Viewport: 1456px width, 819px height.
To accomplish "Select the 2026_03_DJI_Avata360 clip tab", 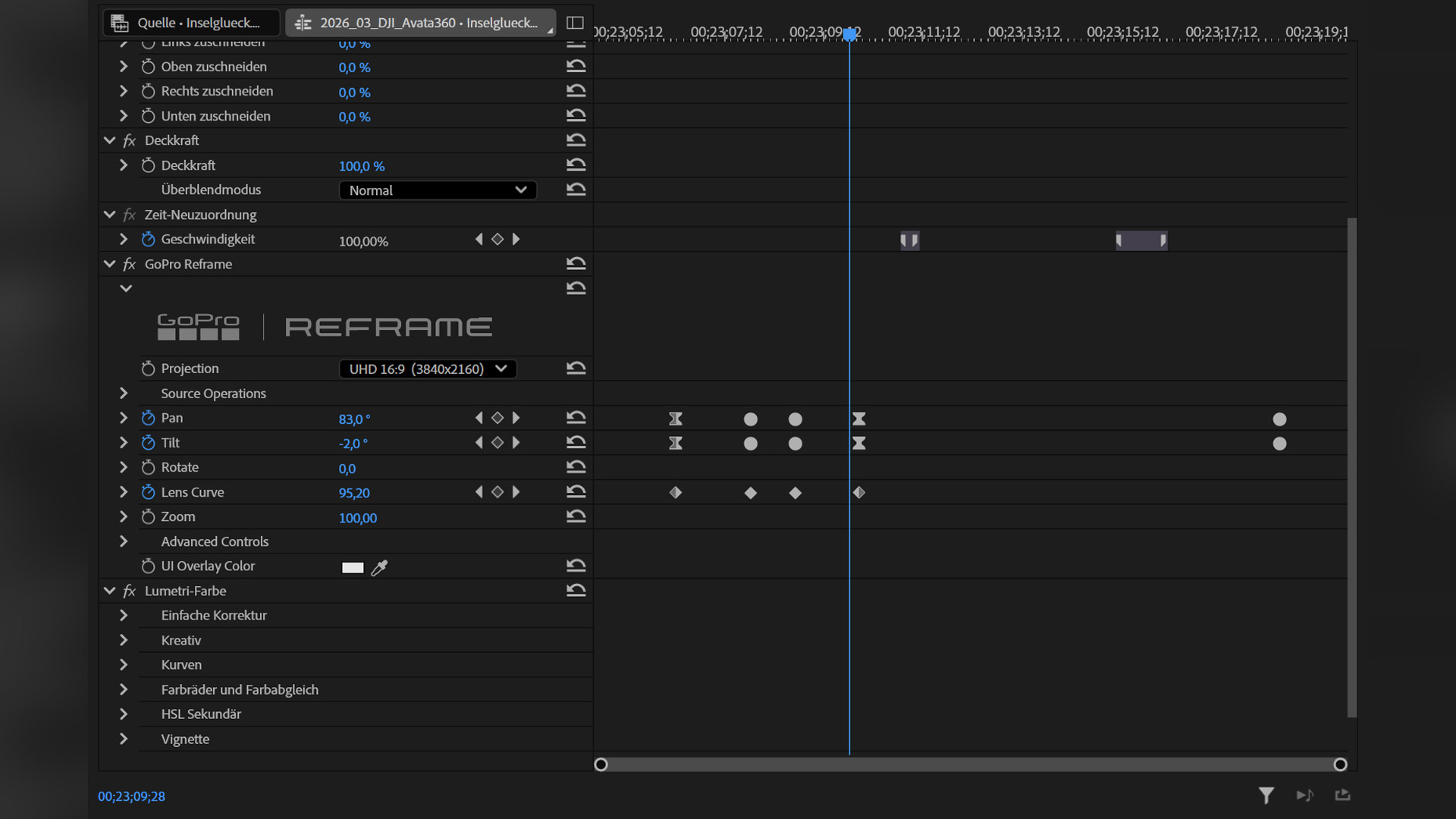I will click(x=420, y=23).
